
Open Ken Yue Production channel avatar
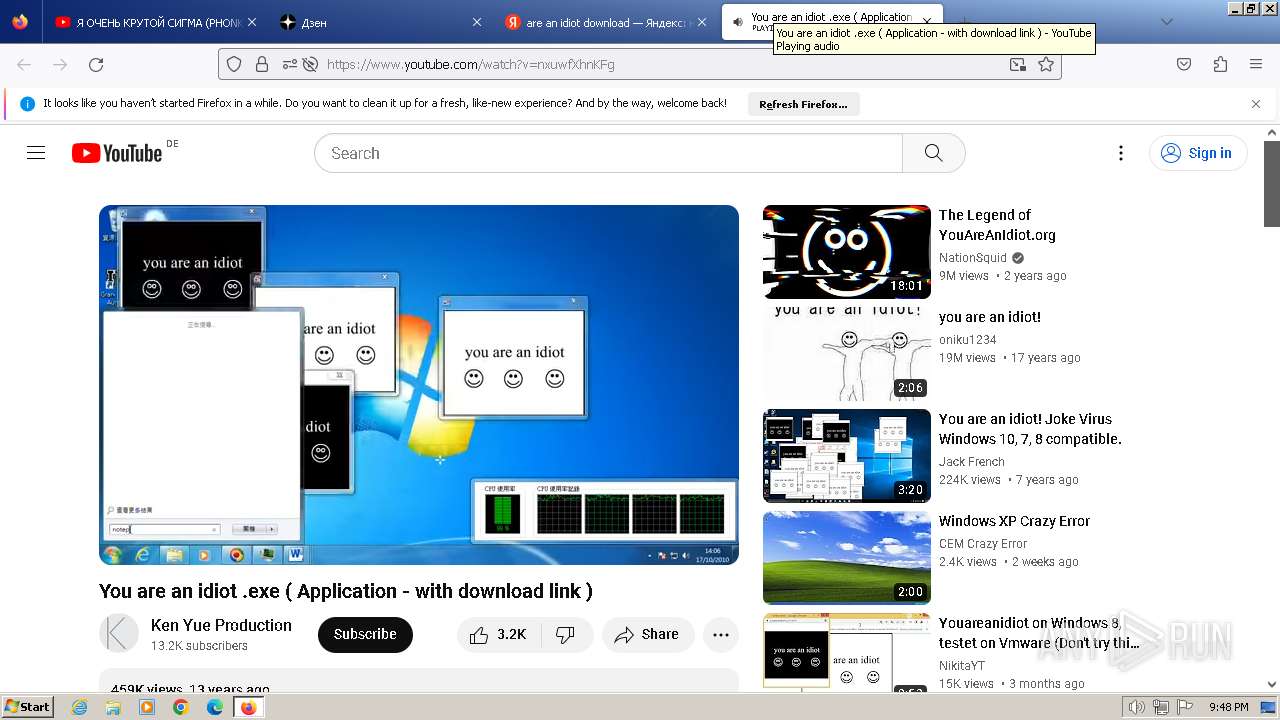[x=119, y=634]
